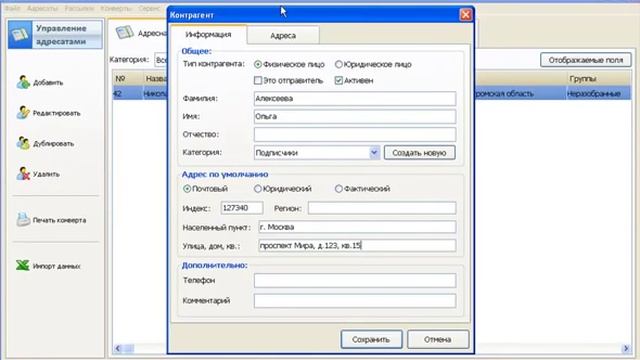Screen dimensions: 640x360
Task: Click the Добавить label in sidebar
Action: [x=48, y=82]
